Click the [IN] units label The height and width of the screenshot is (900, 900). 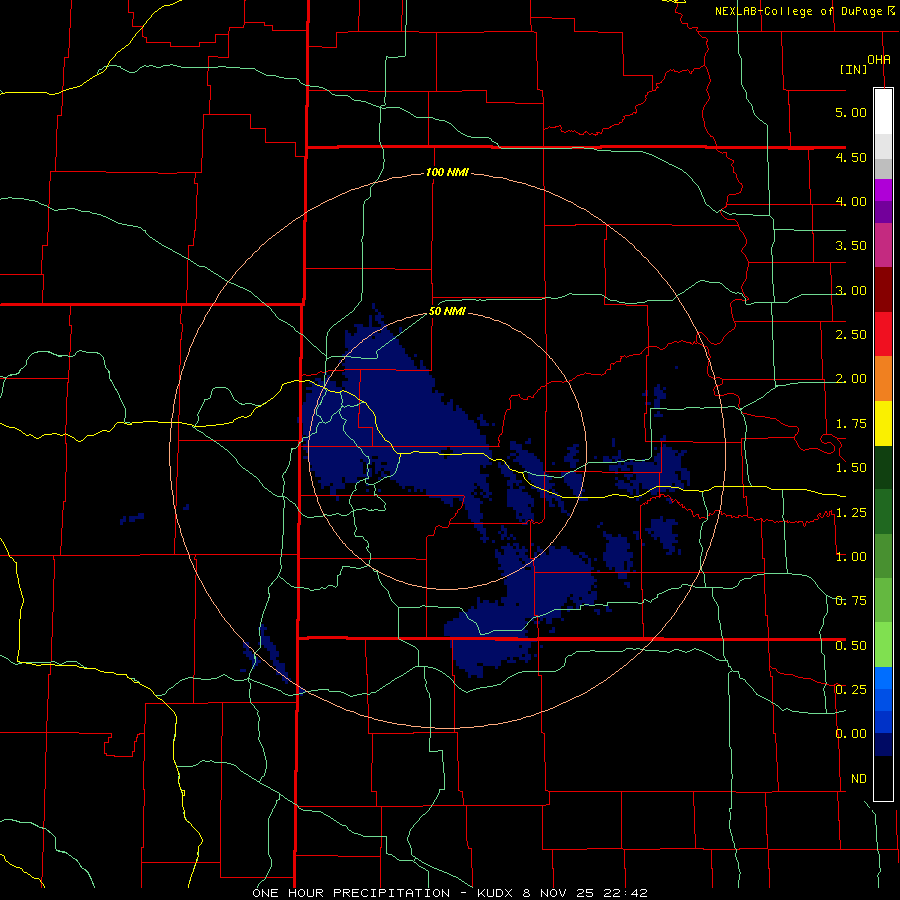(x=853, y=69)
